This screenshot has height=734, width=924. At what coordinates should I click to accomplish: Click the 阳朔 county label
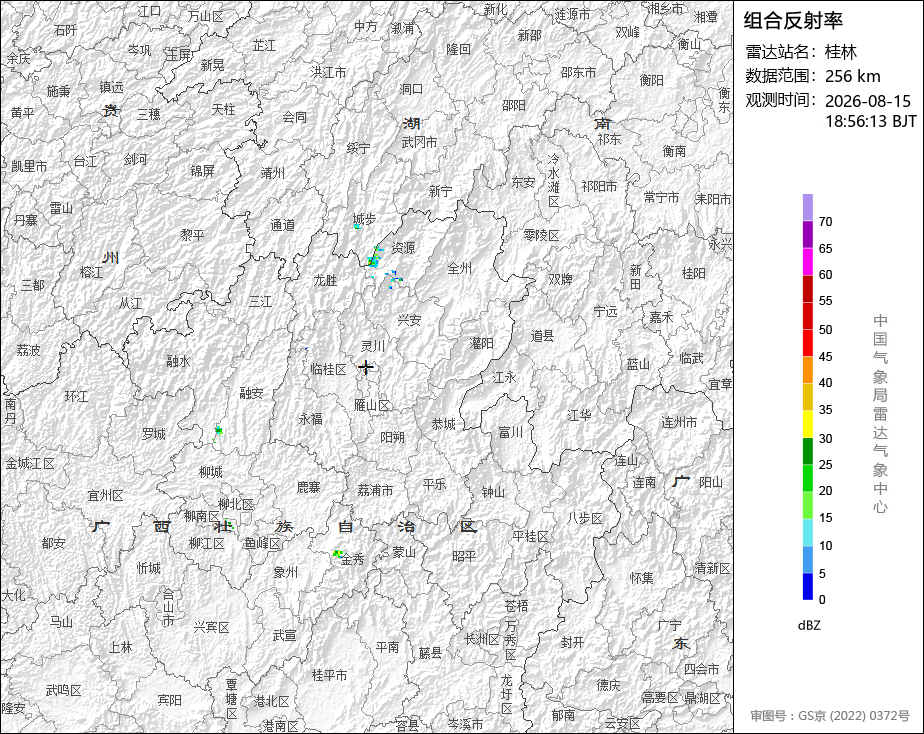click(392, 437)
